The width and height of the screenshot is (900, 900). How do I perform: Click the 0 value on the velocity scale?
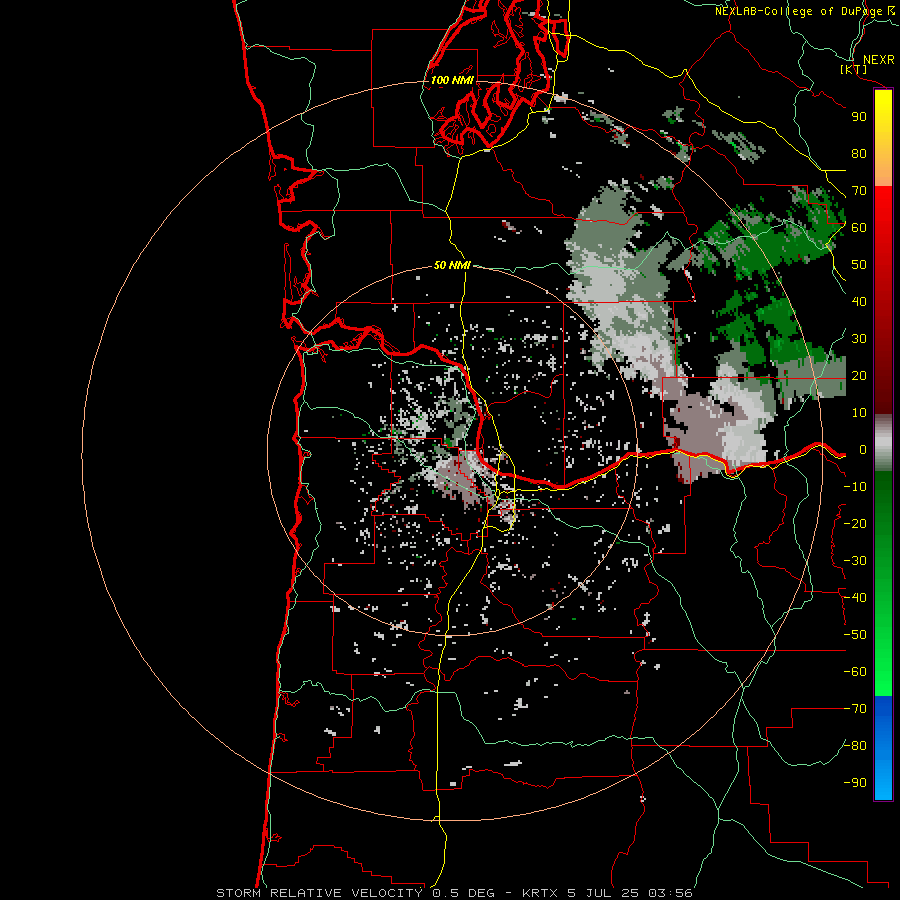coord(863,450)
